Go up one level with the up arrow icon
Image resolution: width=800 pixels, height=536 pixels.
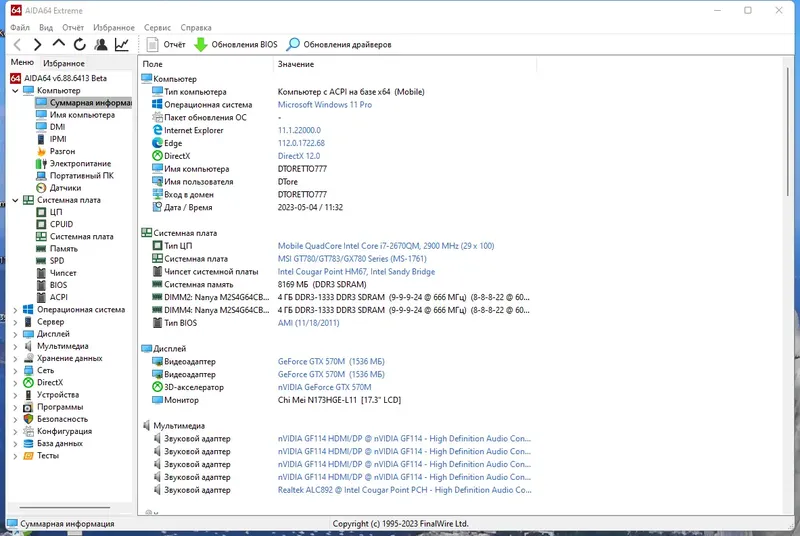59,44
